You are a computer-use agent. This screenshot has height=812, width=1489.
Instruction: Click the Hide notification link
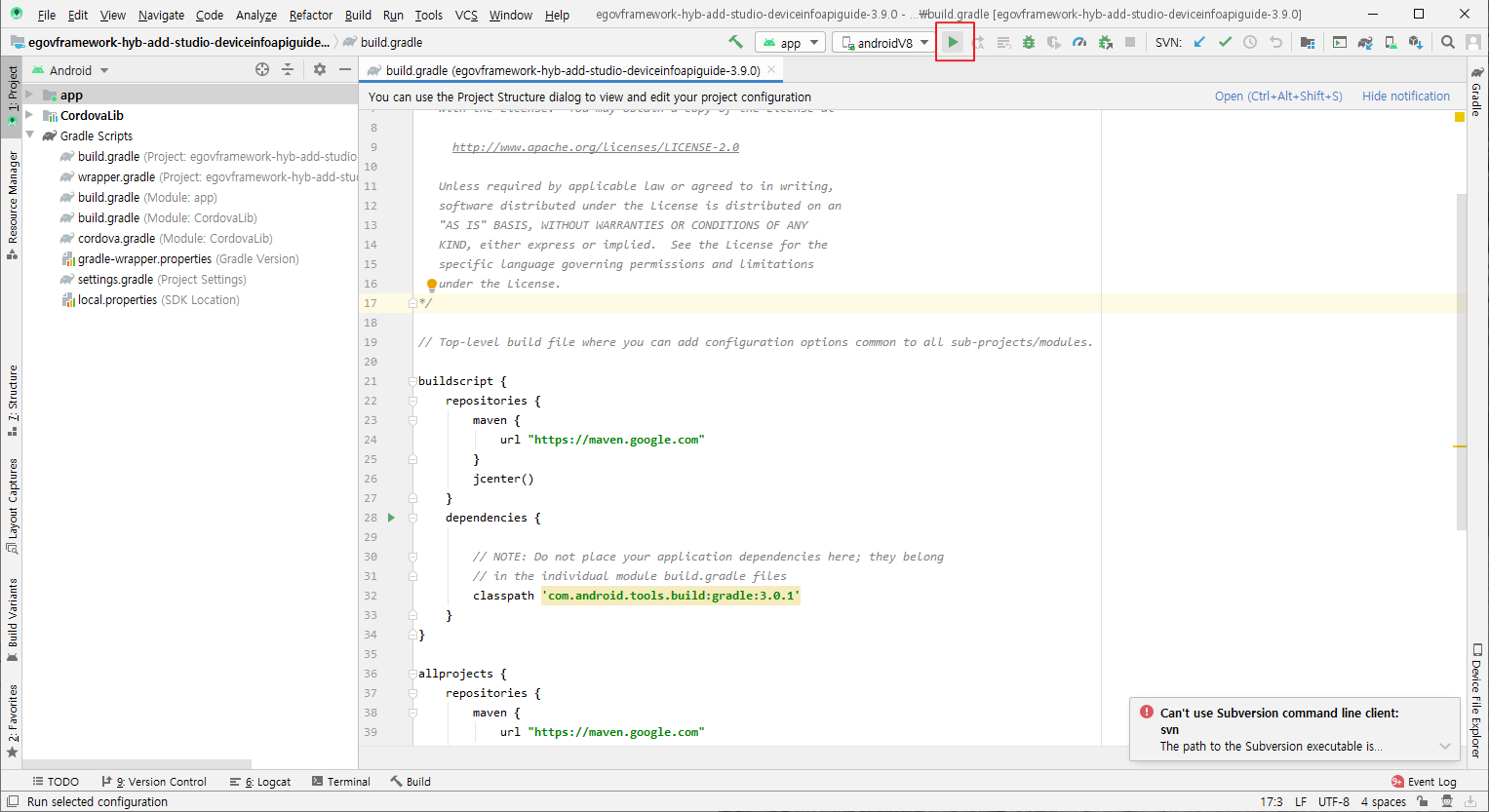1405,96
